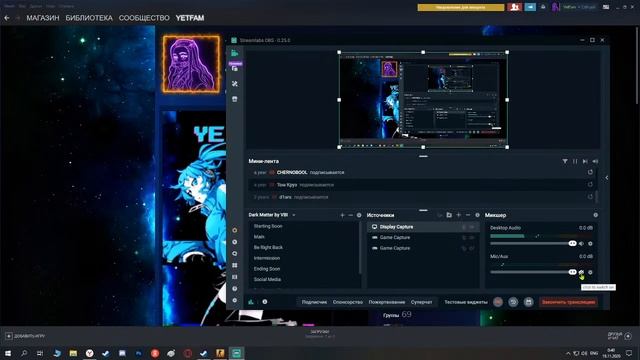Collapse the side panel chevron beside mini feed
The width and height of the screenshot is (640, 360).
[x=607, y=178]
